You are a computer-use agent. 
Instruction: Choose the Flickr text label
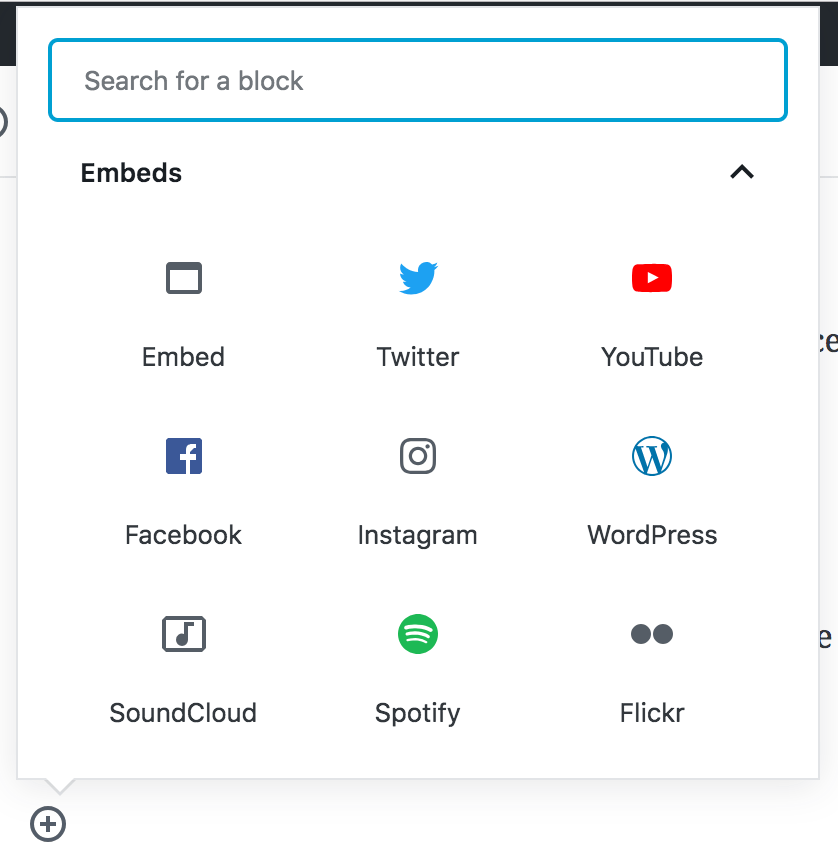[652, 713]
